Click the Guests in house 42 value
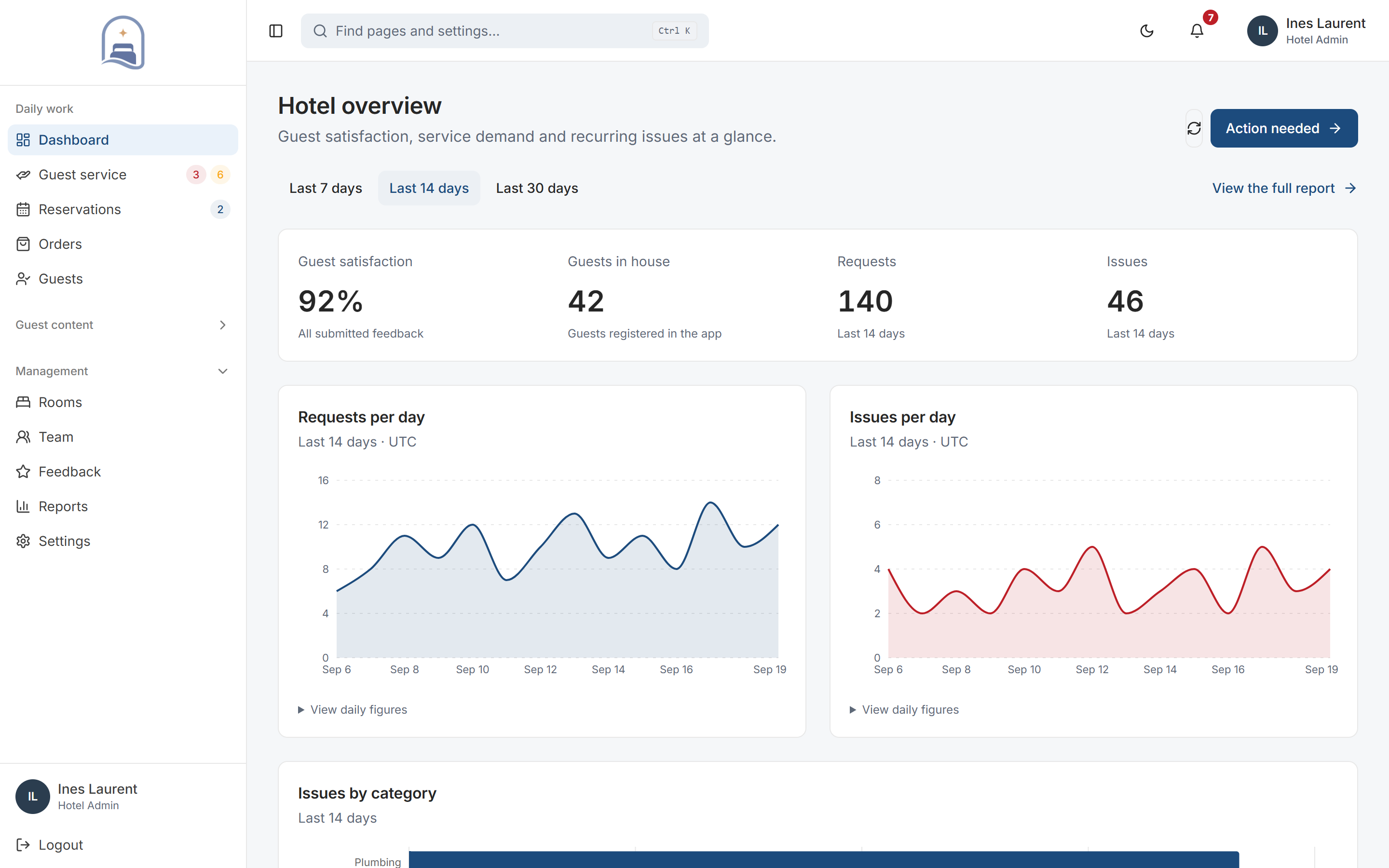The image size is (1389, 868). (x=586, y=301)
